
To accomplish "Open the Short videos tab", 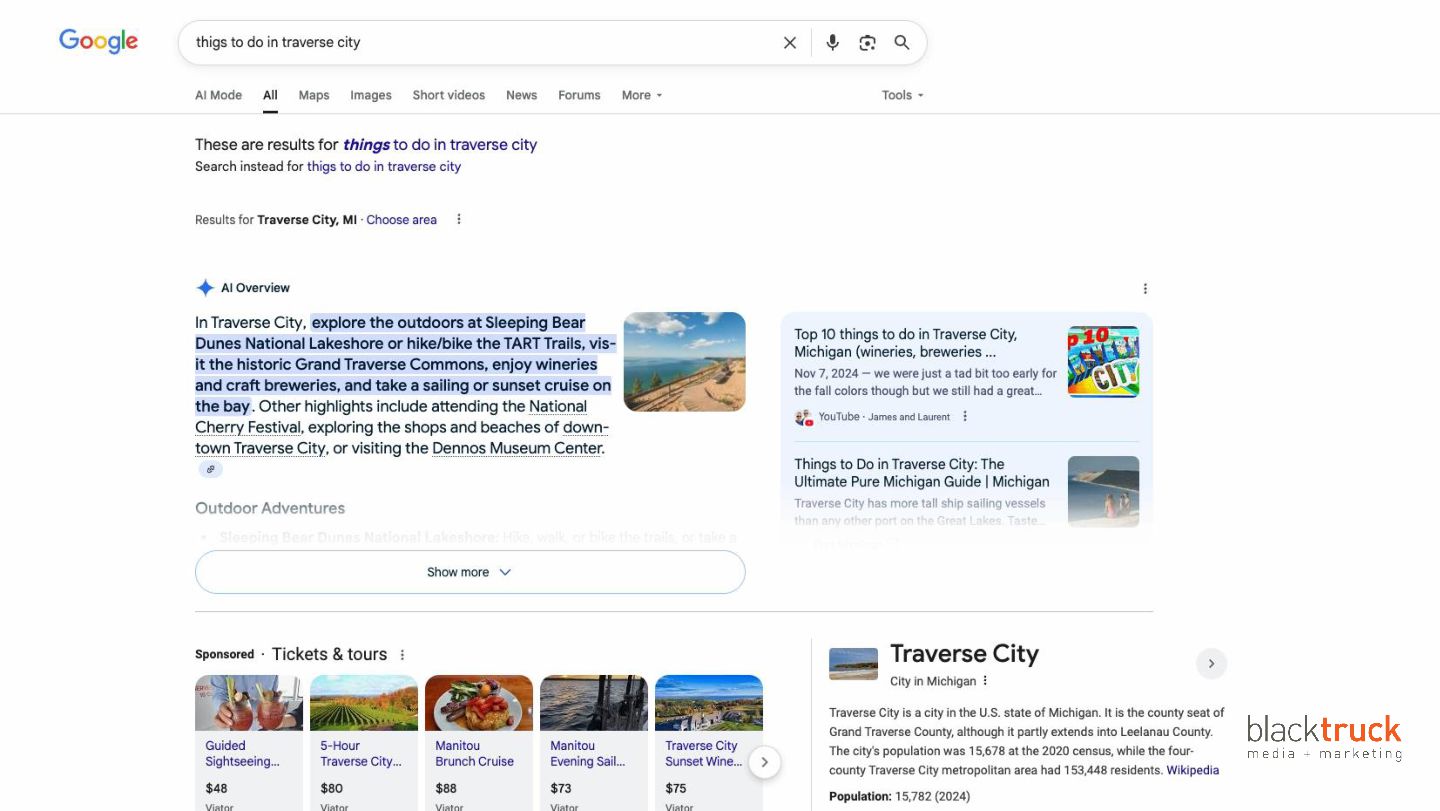I will (x=449, y=95).
